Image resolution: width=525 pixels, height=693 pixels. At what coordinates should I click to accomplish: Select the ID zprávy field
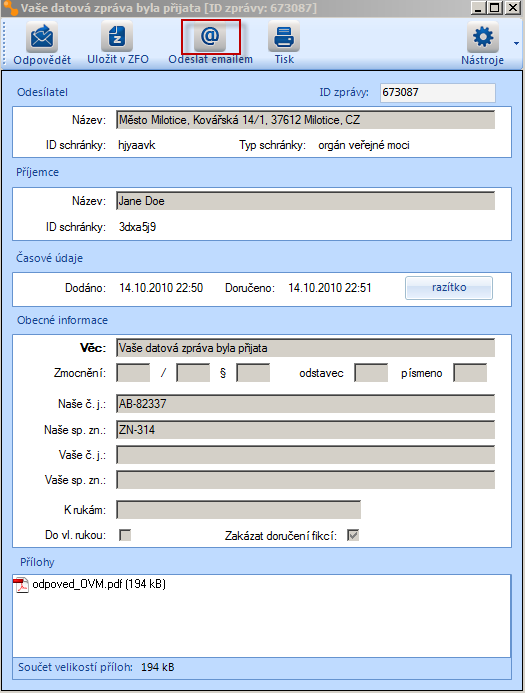[438, 92]
